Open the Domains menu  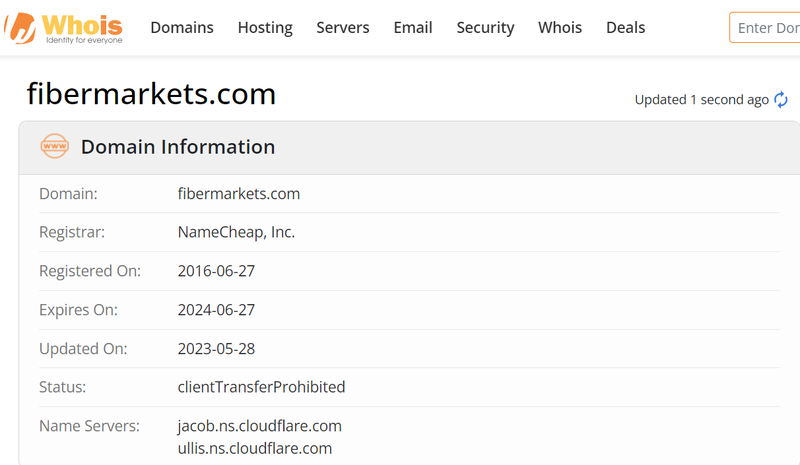(x=182, y=28)
